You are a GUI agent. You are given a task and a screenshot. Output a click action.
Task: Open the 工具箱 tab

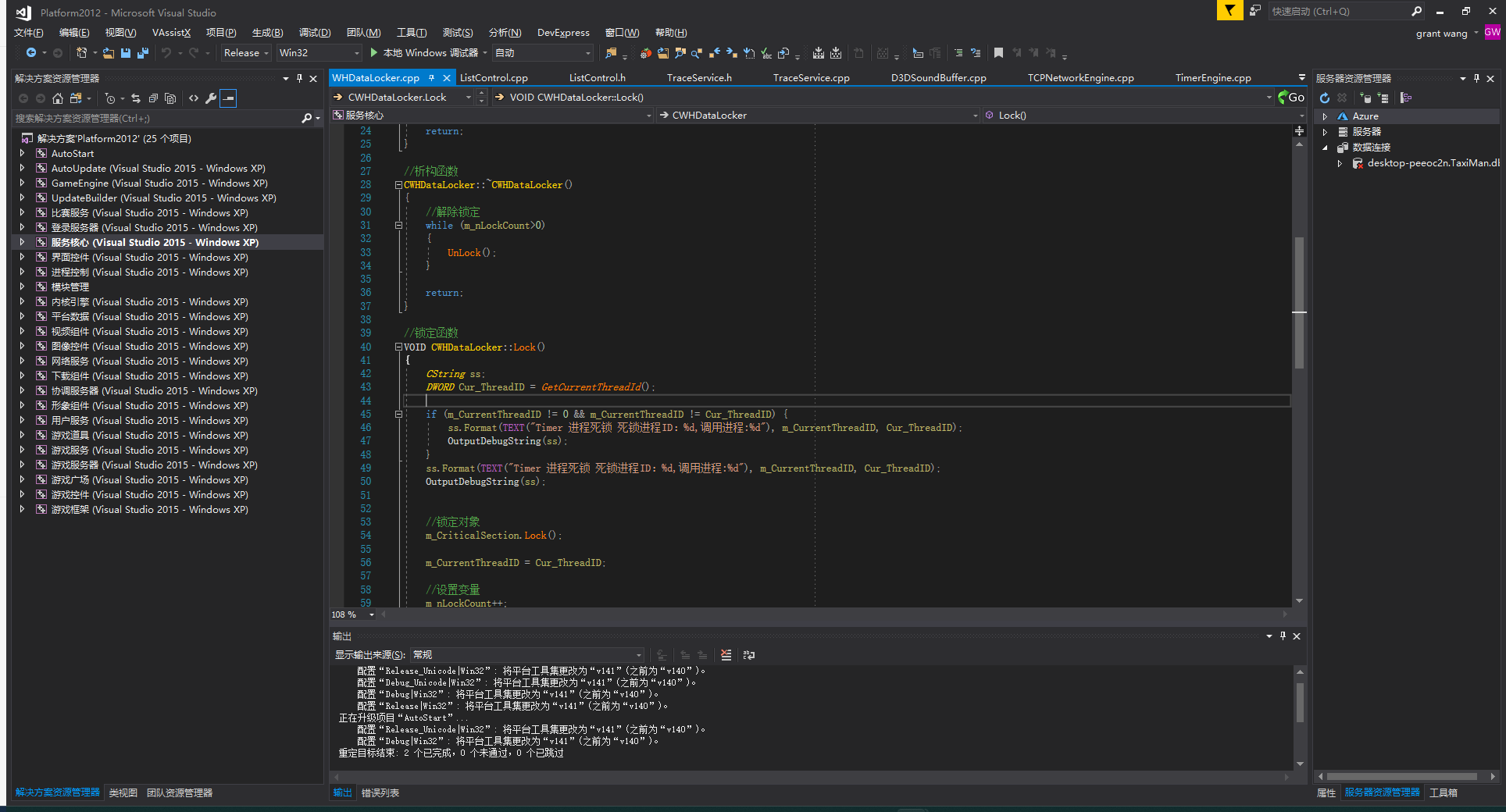(x=1444, y=792)
